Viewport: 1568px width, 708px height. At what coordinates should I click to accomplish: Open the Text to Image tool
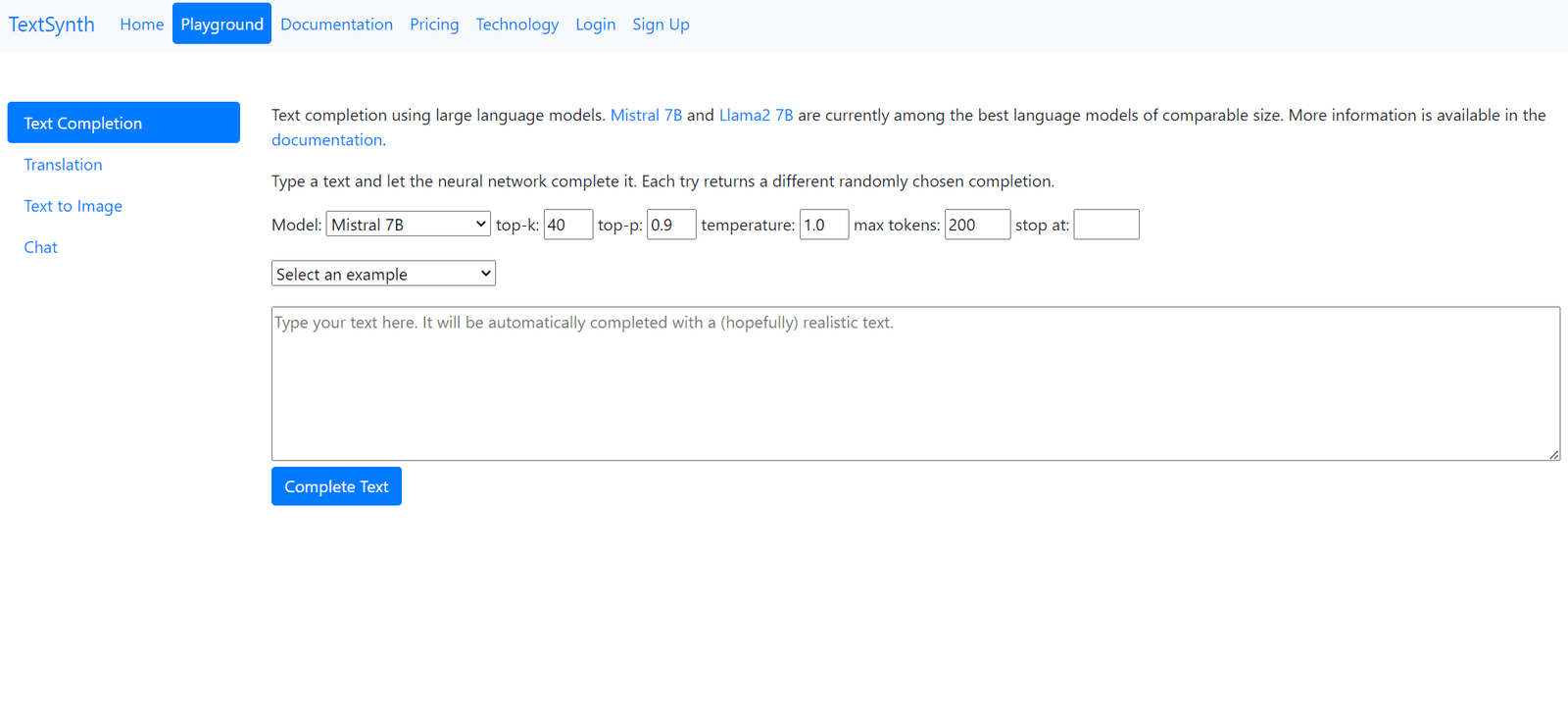[73, 206]
